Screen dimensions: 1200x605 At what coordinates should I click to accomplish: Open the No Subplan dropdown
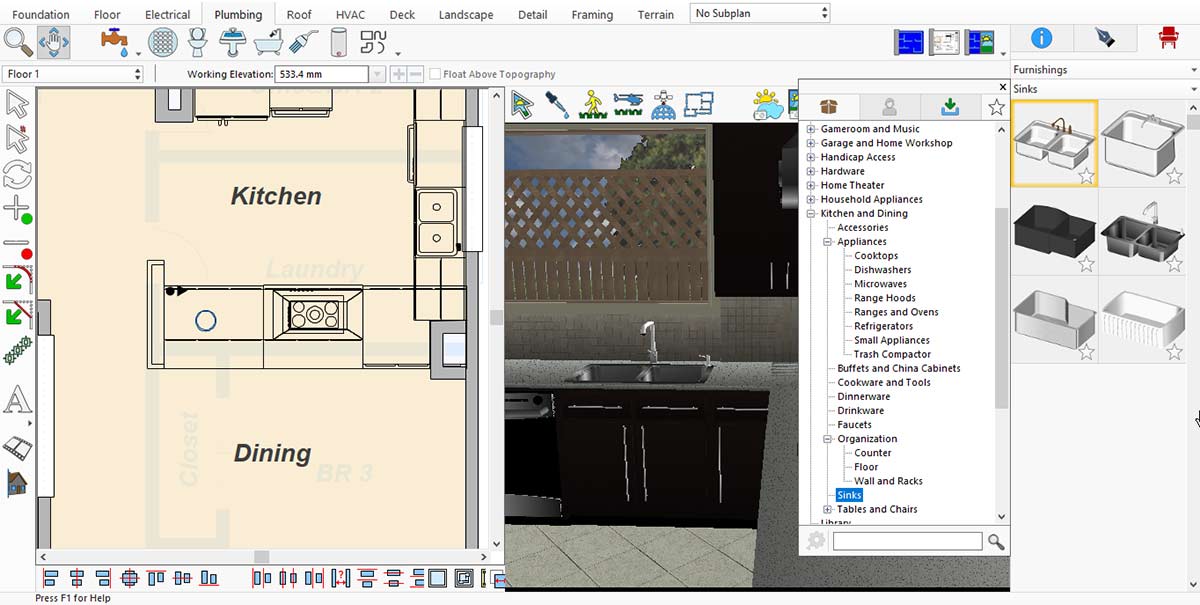click(x=760, y=13)
